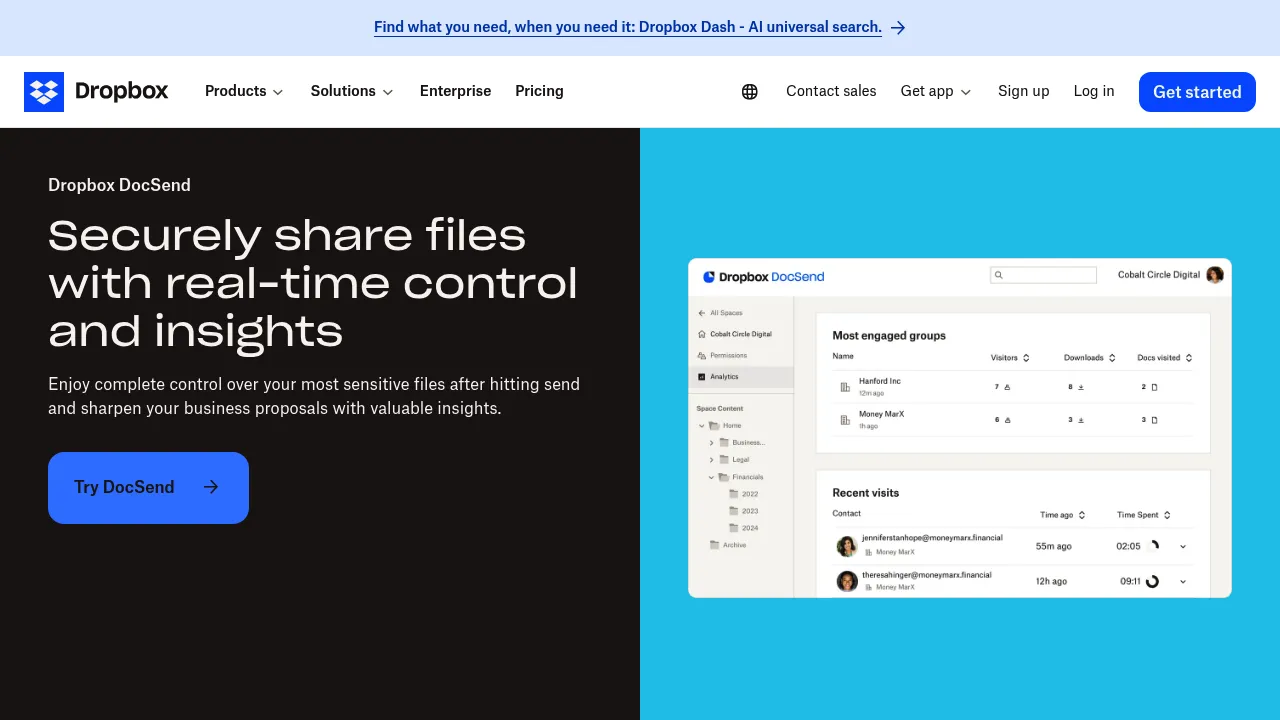Click the Dropbox DocSend eyebrow text
This screenshot has width=1280, height=720.
coord(119,185)
